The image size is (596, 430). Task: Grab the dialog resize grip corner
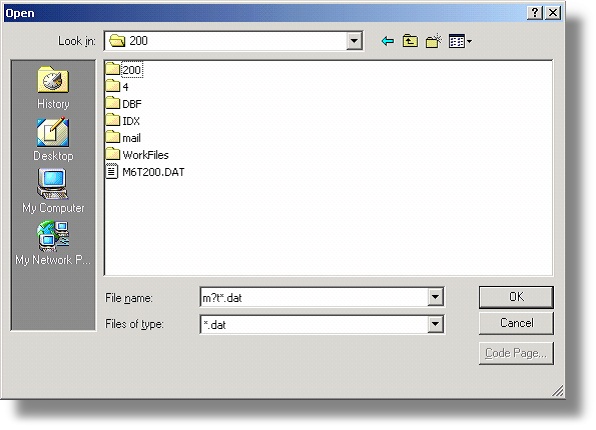pyautogui.click(x=558, y=390)
